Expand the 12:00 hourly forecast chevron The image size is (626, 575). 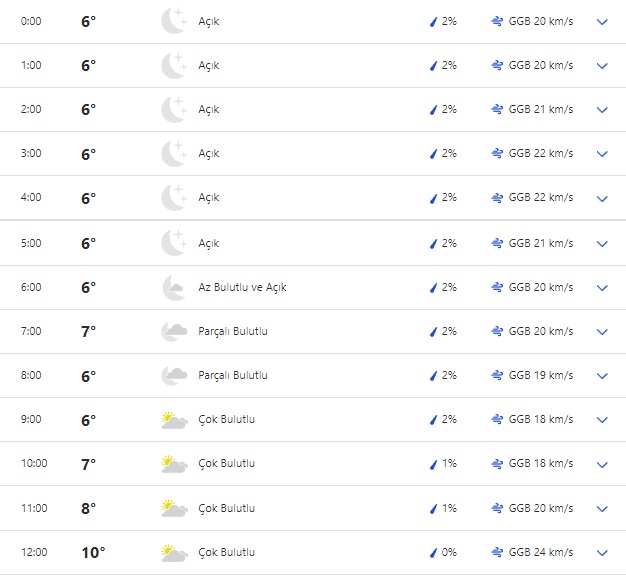click(602, 553)
